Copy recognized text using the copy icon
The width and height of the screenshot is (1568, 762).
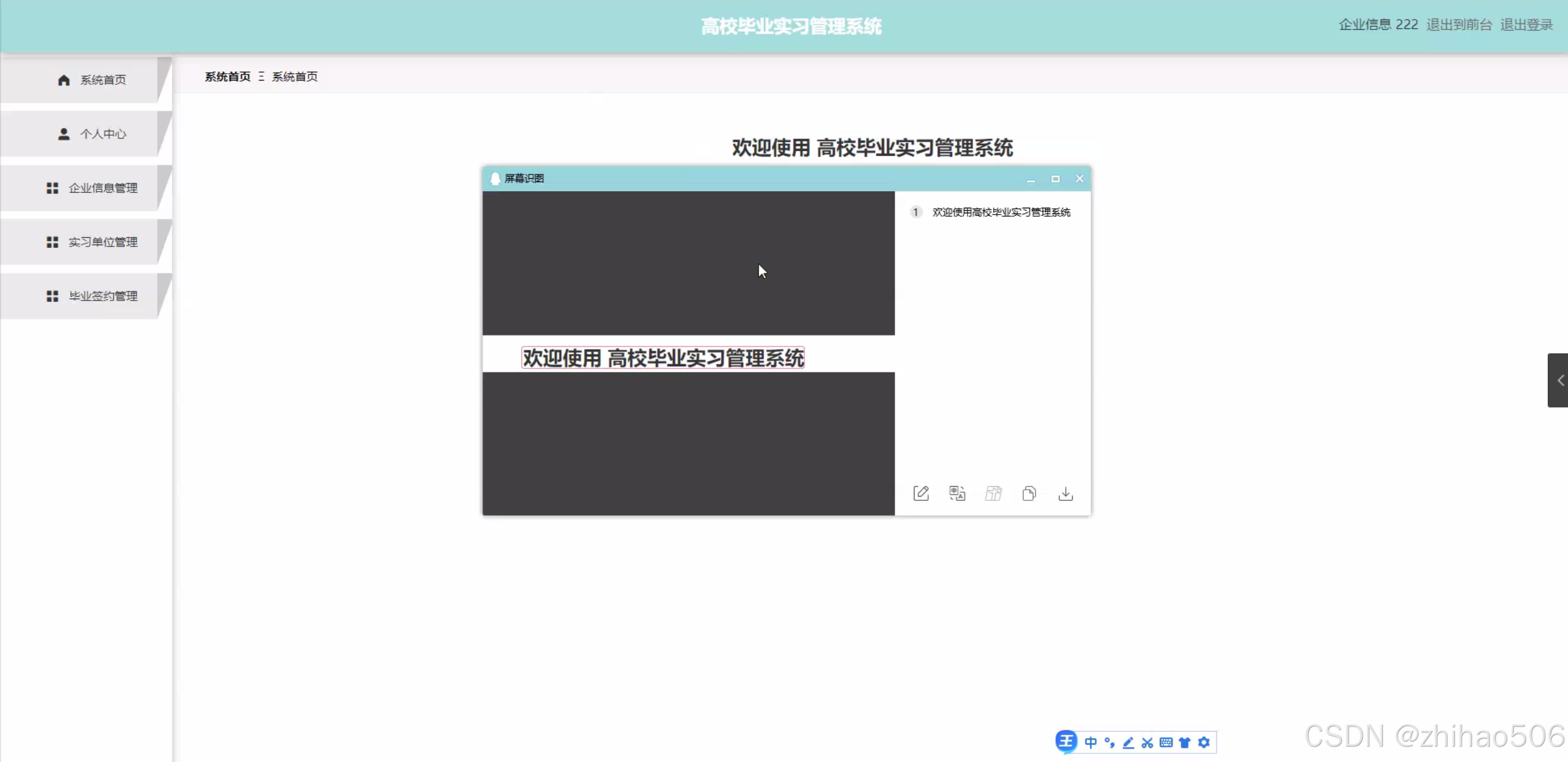point(1029,493)
